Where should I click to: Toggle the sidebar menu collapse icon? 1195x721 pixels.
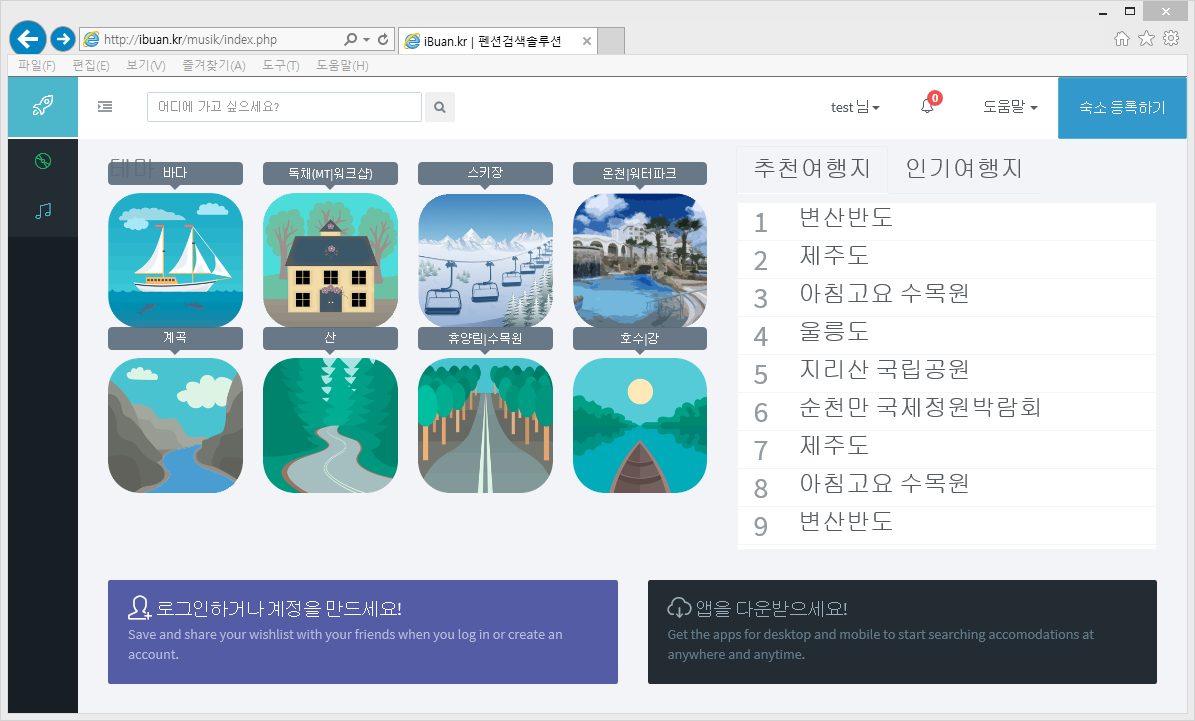pyautogui.click(x=105, y=107)
